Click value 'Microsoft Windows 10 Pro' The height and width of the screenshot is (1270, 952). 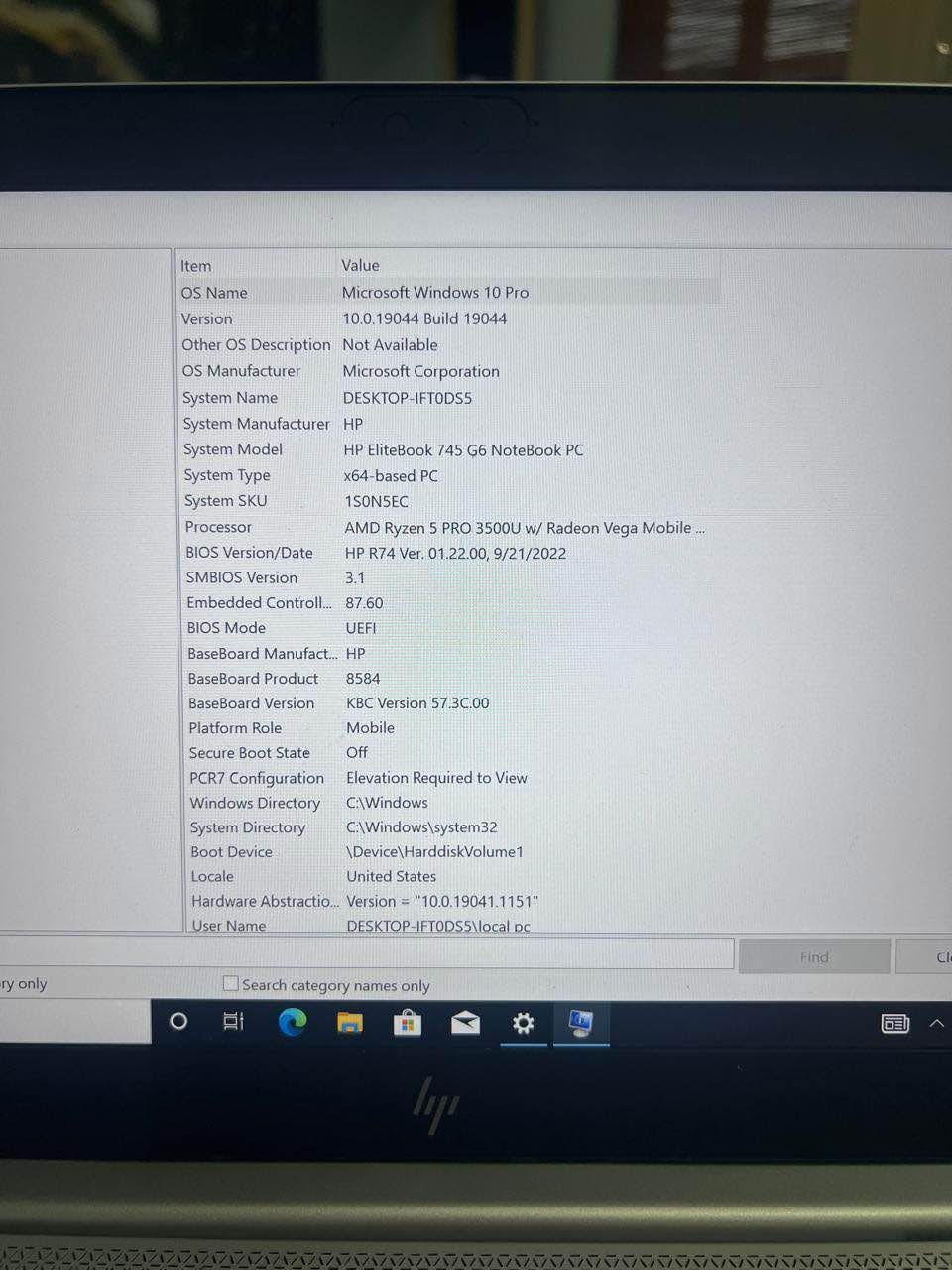tap(435, 293)
